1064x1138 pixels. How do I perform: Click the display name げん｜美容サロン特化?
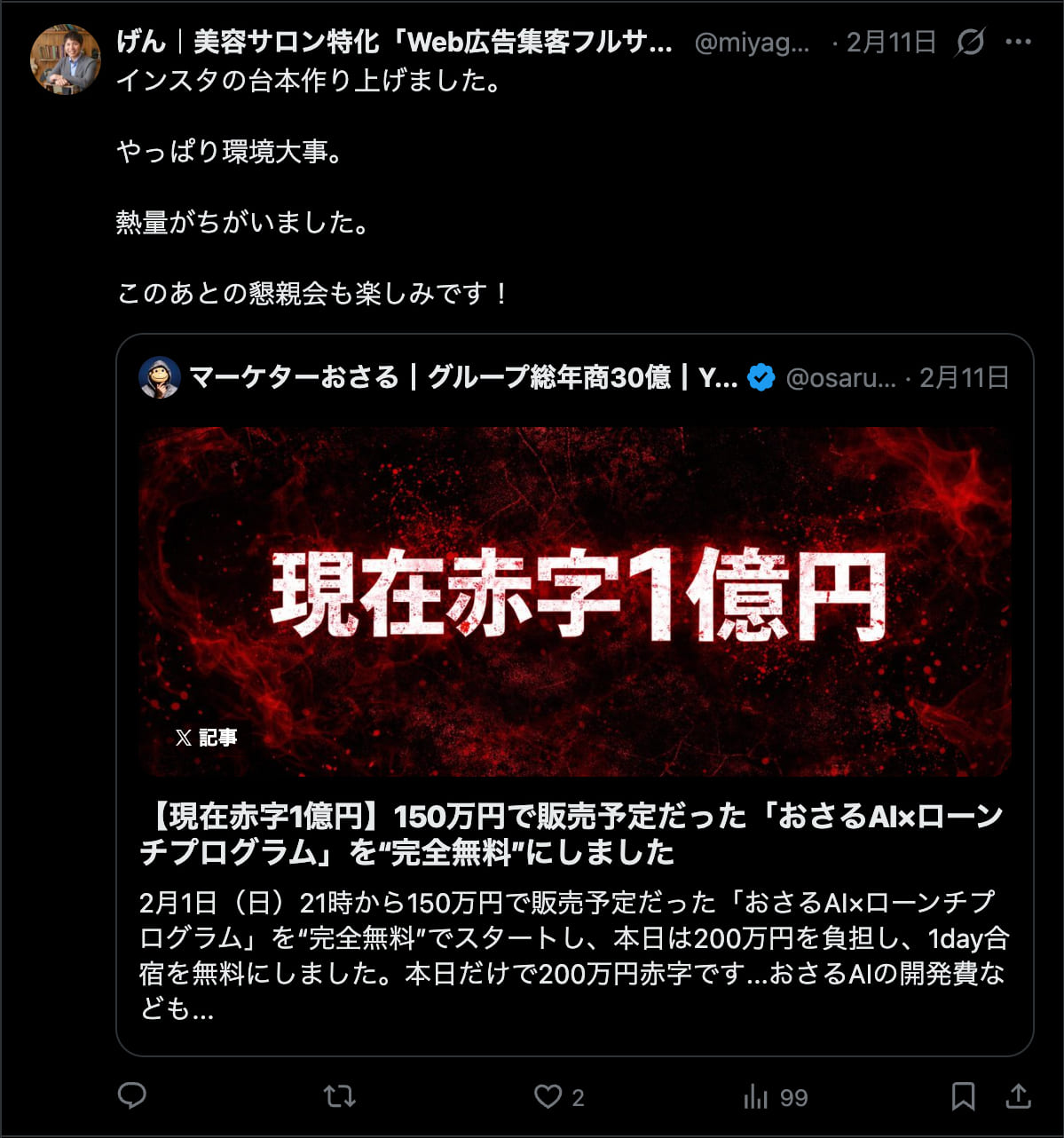pyautogui.click(x=394, y=42)
